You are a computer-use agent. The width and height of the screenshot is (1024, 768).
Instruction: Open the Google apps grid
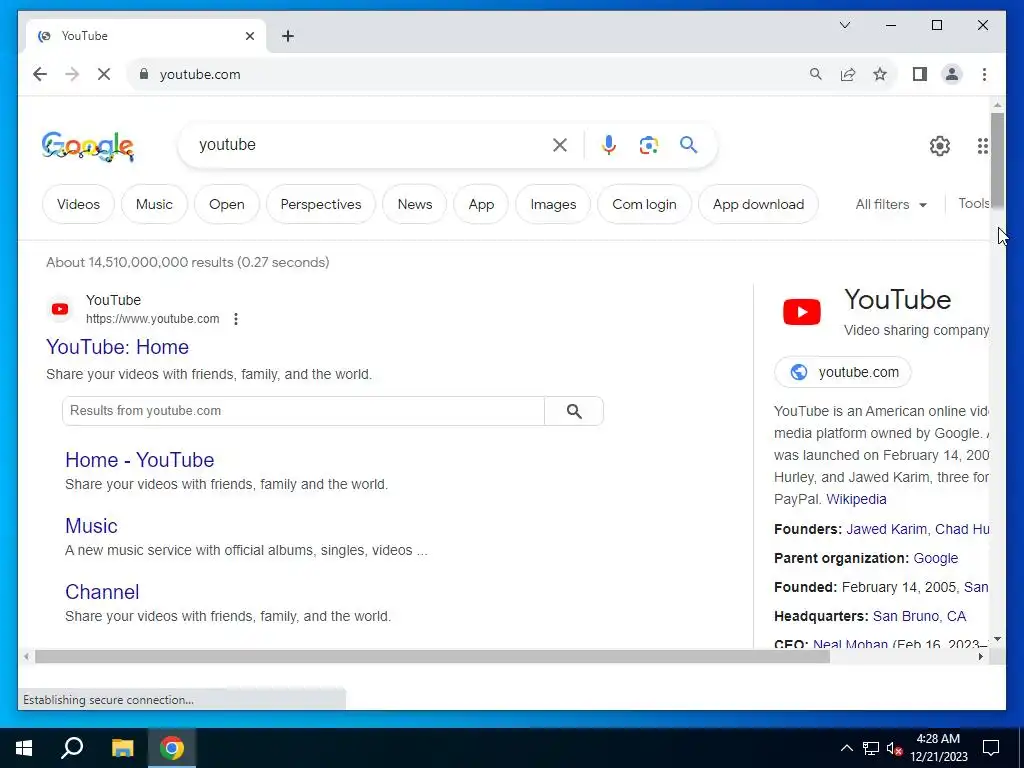(x=982, y=146)
